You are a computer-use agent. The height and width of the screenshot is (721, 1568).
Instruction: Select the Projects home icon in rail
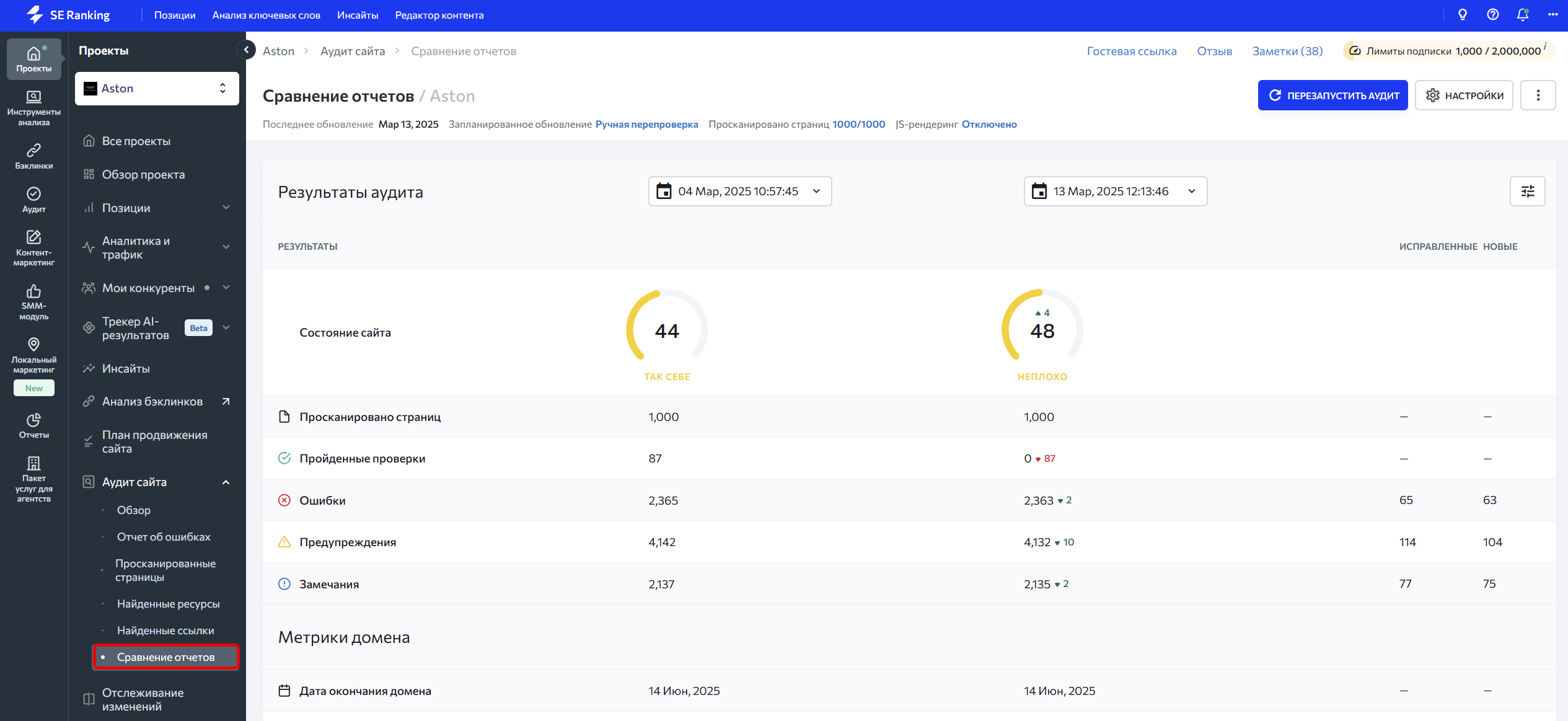point(34,59)
